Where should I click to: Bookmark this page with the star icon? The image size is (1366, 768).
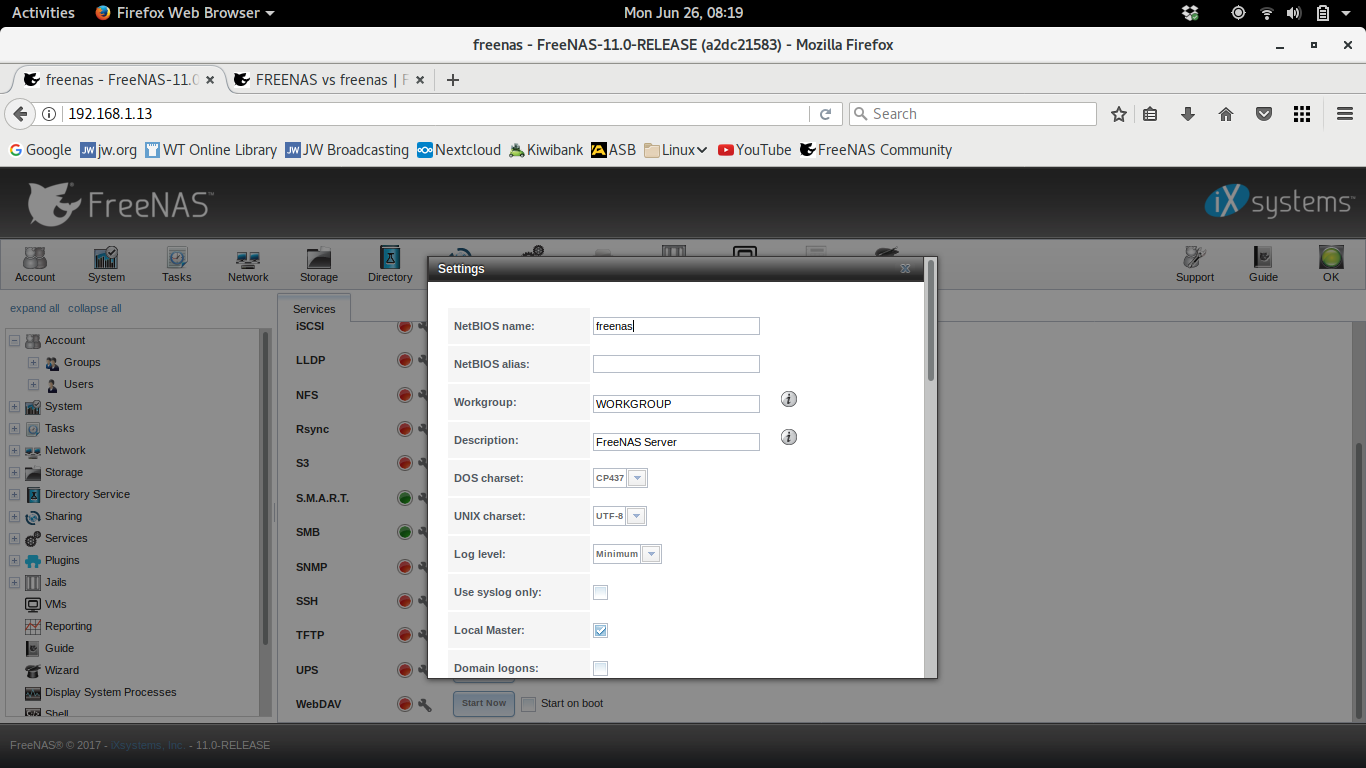point(1119,114)
